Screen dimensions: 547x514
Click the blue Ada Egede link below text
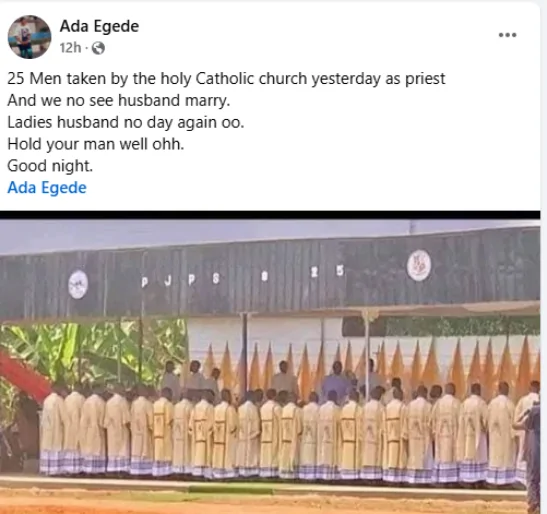pyautogui.click(x=47, y=188)
